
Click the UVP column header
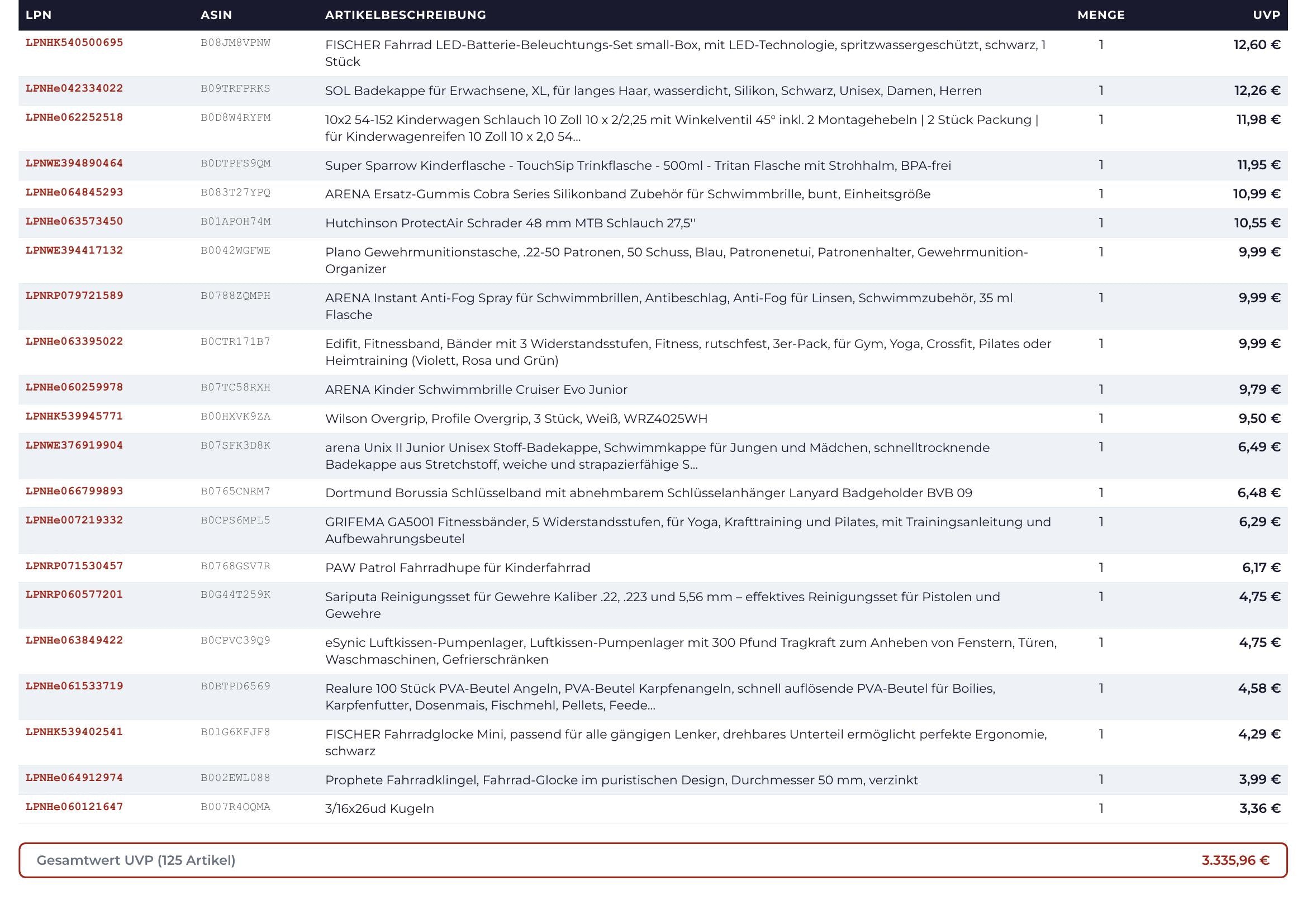coord(1267,15)
